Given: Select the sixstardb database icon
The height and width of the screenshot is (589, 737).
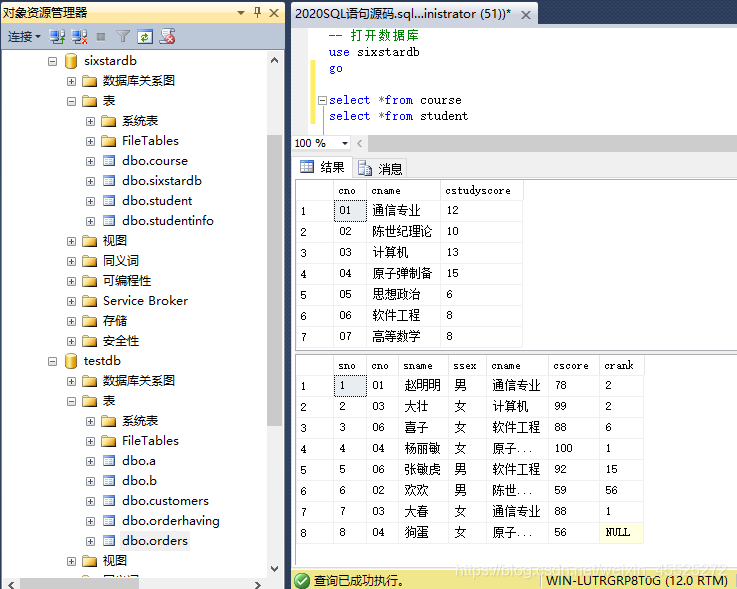Looking at the screenshot, I should pyautogui.click(x=71, y=61).
